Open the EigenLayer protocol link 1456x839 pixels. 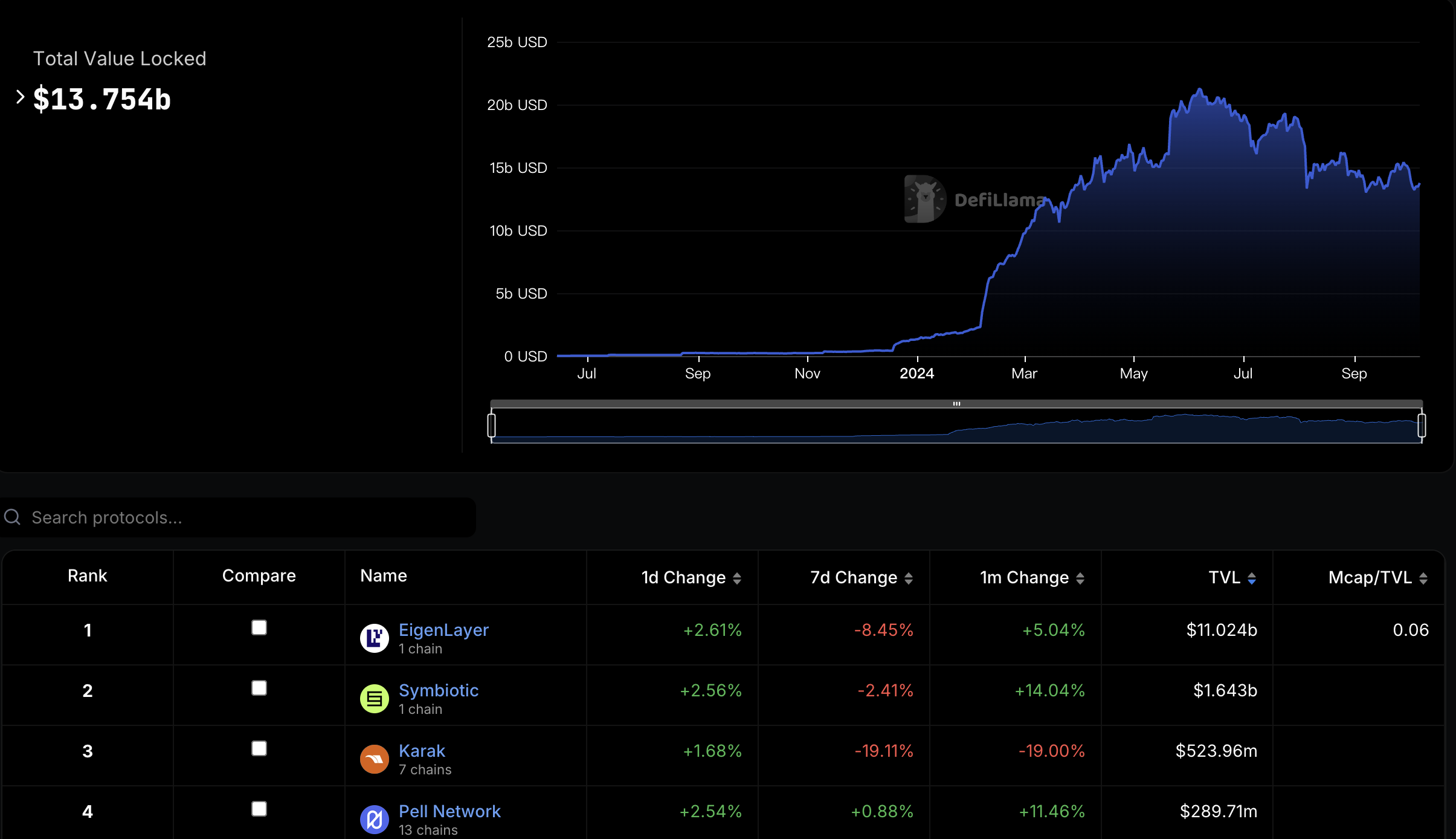click(x=443, y=630)
